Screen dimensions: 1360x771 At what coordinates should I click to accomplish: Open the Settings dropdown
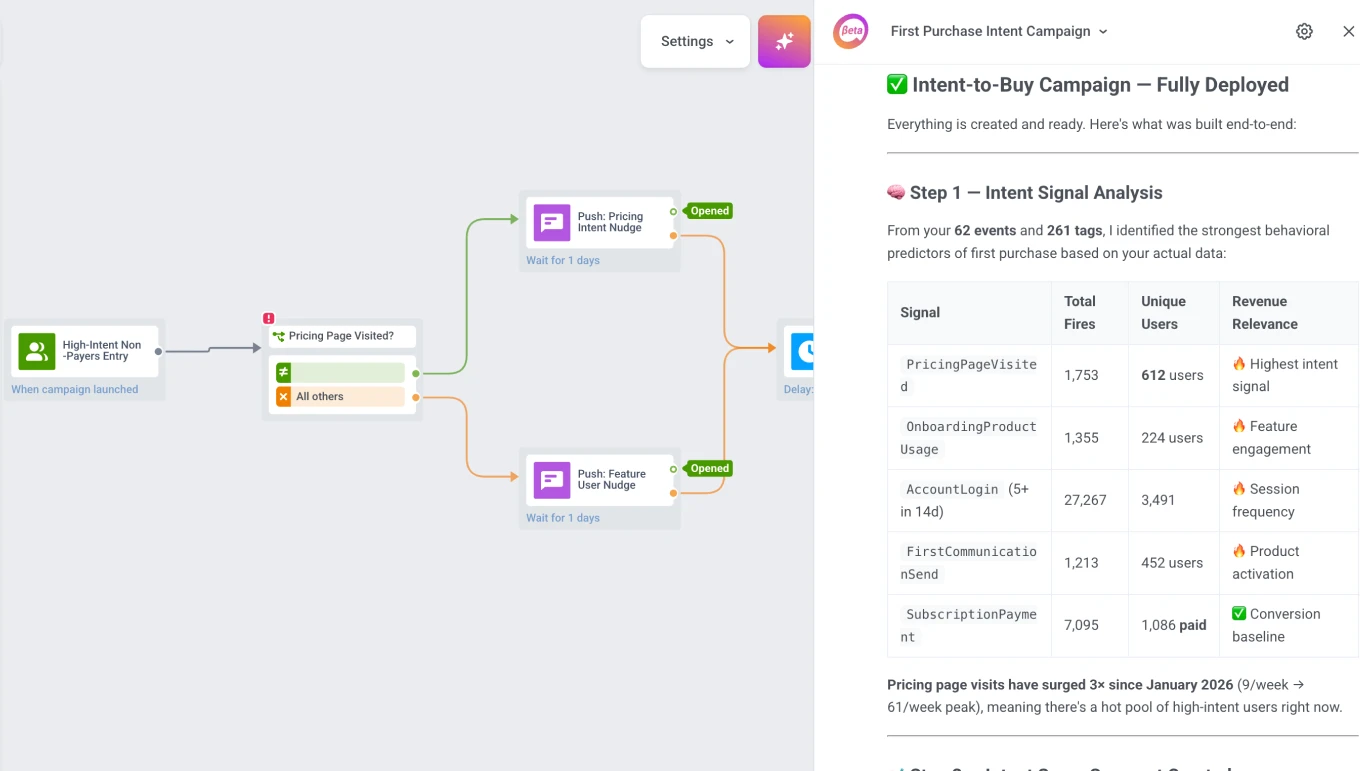(x=695, y=41)
